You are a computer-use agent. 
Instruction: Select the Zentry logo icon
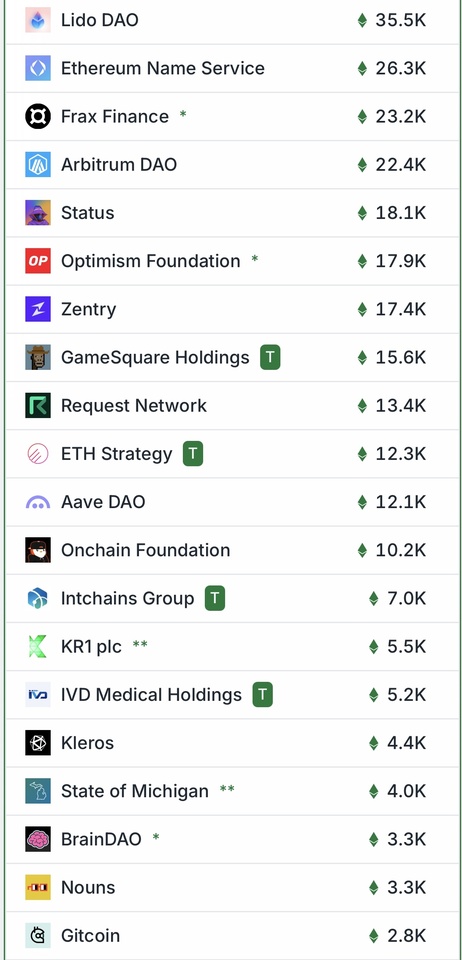coord(38,309)
